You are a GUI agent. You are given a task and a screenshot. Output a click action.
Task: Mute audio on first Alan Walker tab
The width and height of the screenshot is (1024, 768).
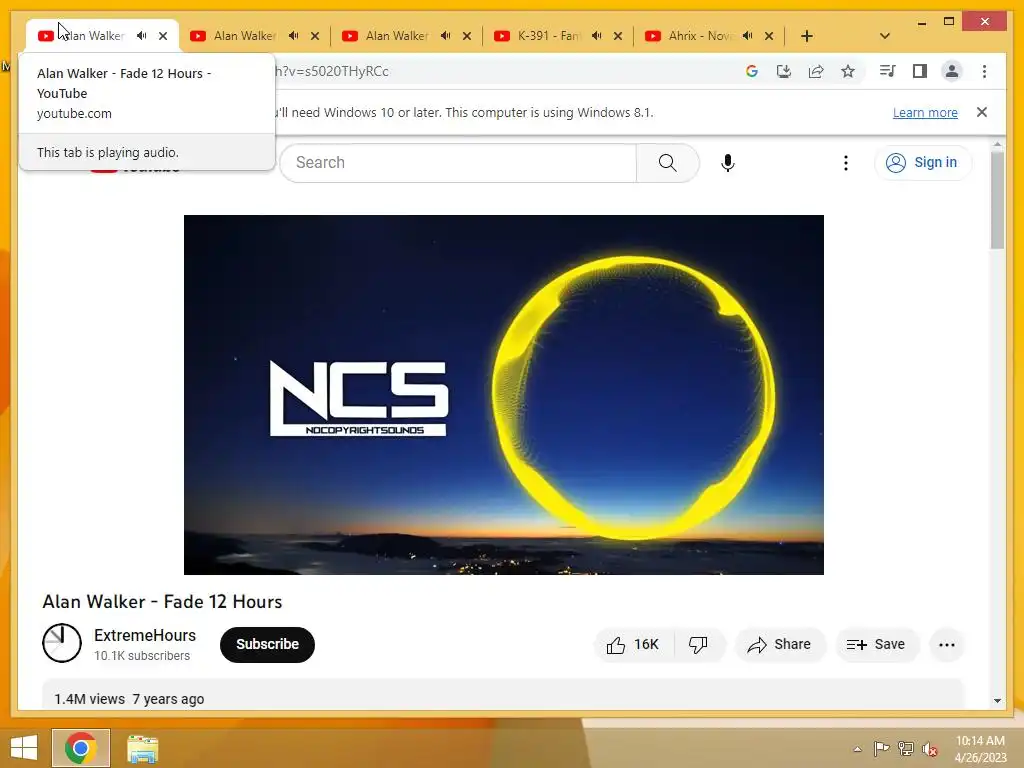click(141, 36)
